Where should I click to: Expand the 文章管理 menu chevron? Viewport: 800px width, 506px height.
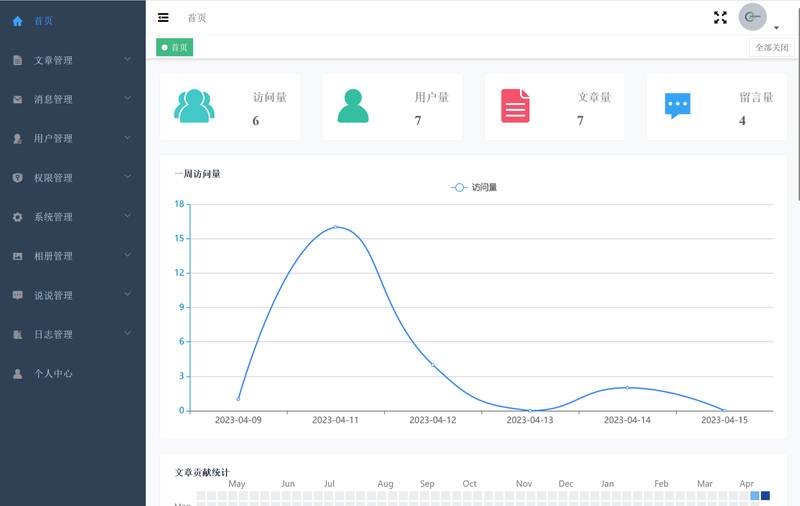click(x=128, y=59)
